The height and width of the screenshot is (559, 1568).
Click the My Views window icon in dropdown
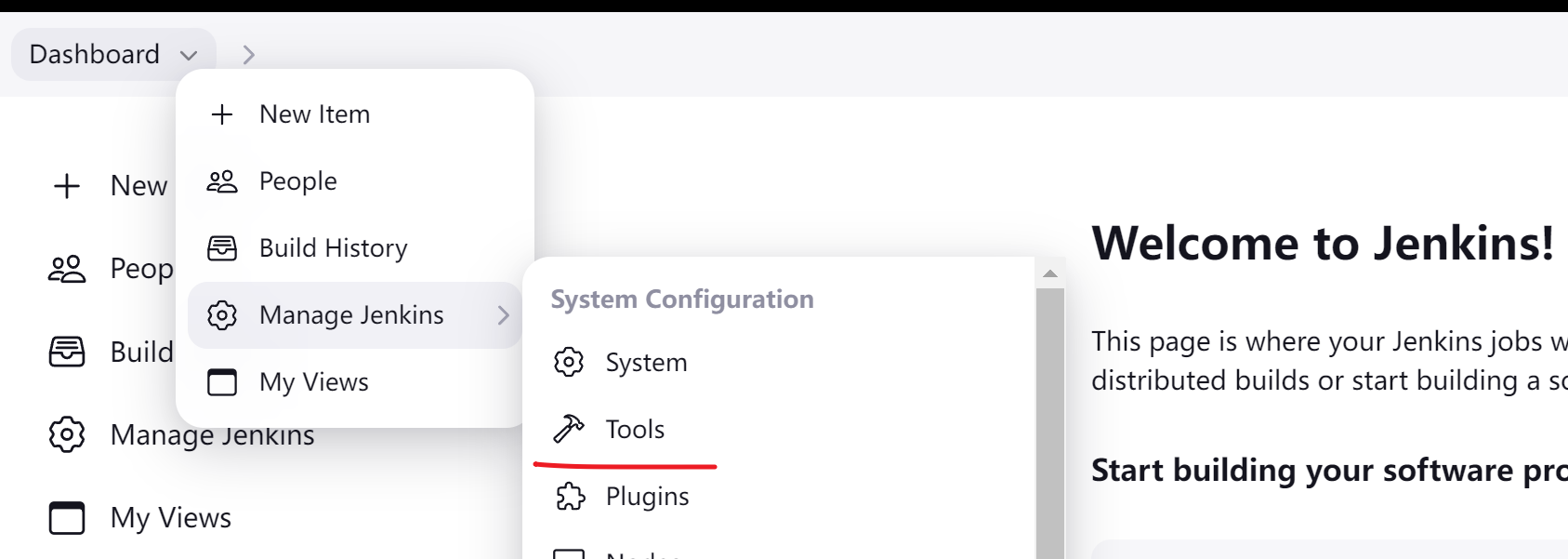point(222,382)
